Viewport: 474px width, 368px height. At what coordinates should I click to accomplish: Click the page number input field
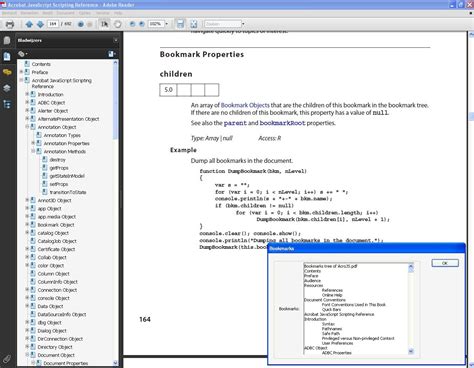pos(53,24)
